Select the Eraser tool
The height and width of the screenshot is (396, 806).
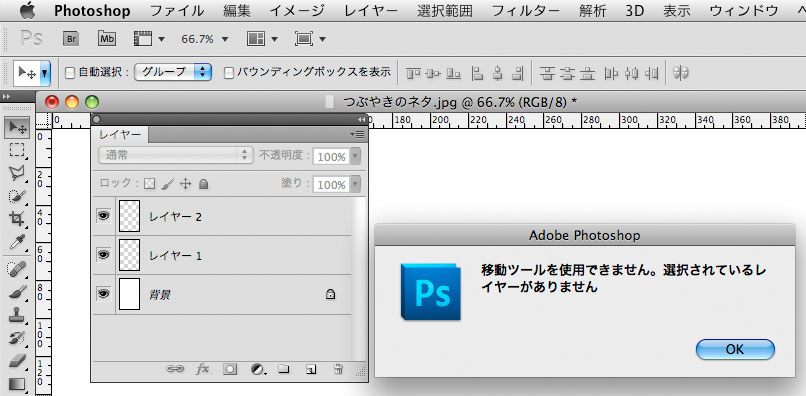coord(18,361)
